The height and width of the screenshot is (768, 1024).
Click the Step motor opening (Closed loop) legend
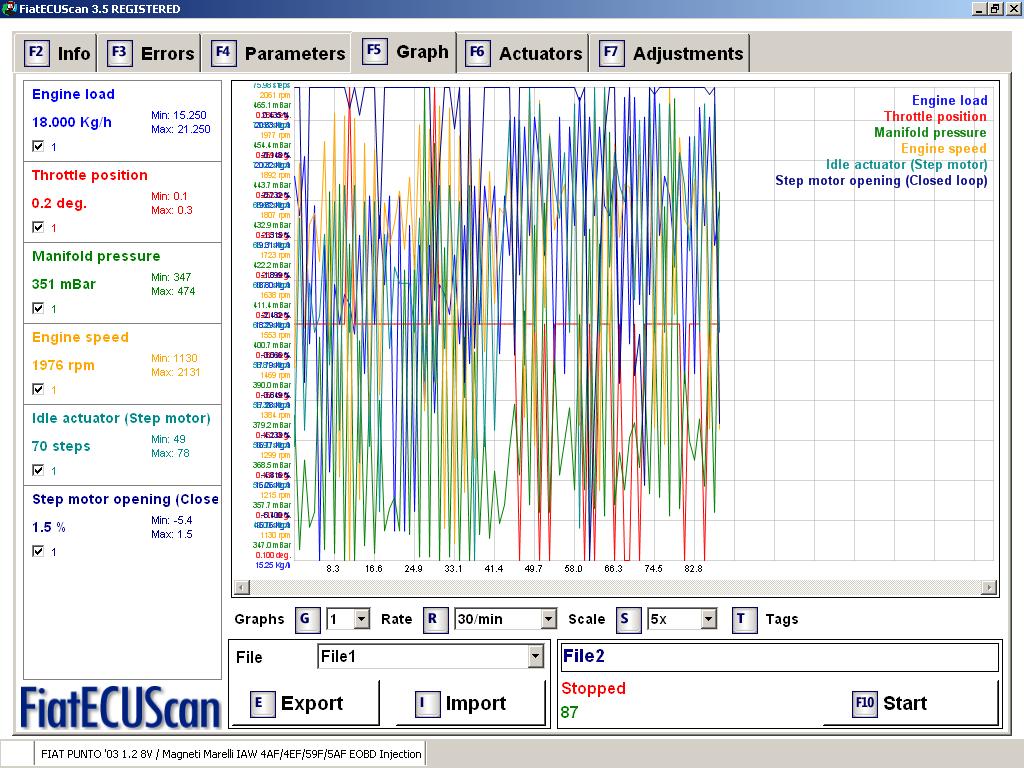[881, 181]
